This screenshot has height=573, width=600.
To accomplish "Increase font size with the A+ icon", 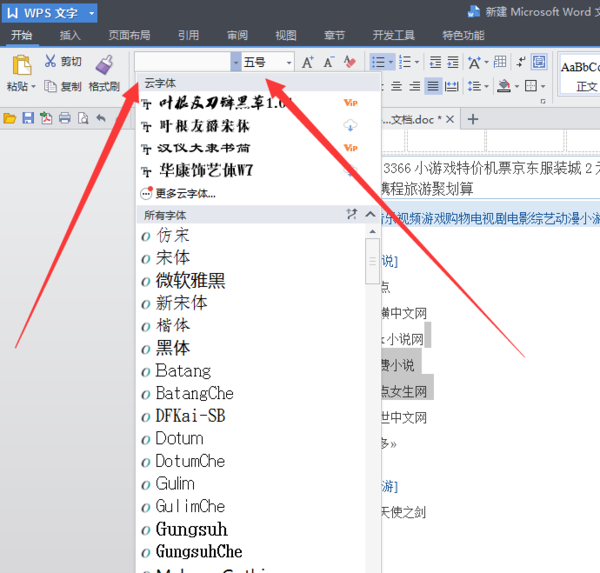I will (308, 62).
